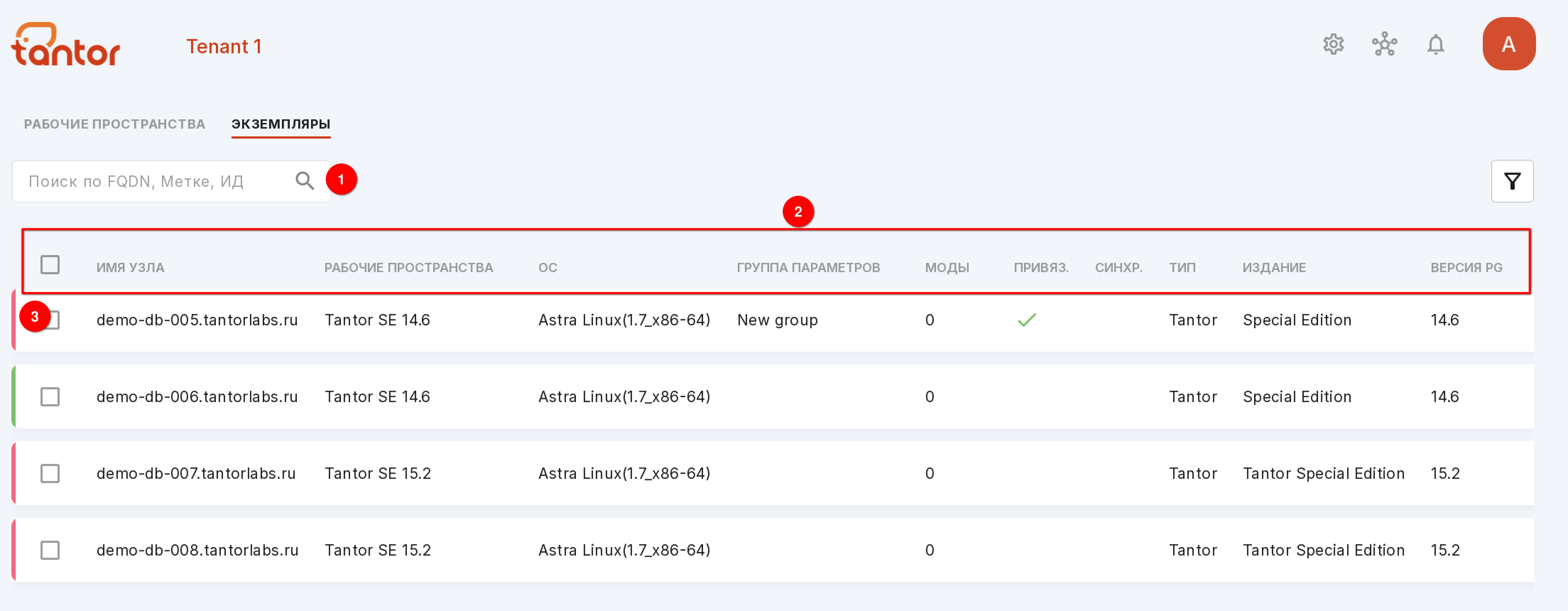Open node demo-db-007.tantorlabs.ru

point(196,473)
